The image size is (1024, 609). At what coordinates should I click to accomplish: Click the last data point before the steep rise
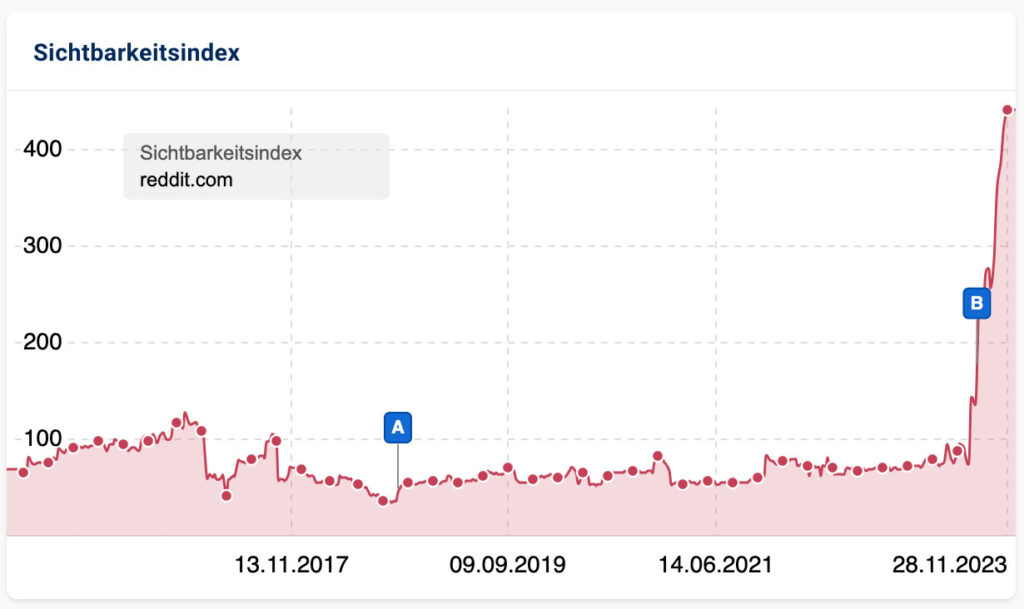pyautogui.click(x=957, y=451)
